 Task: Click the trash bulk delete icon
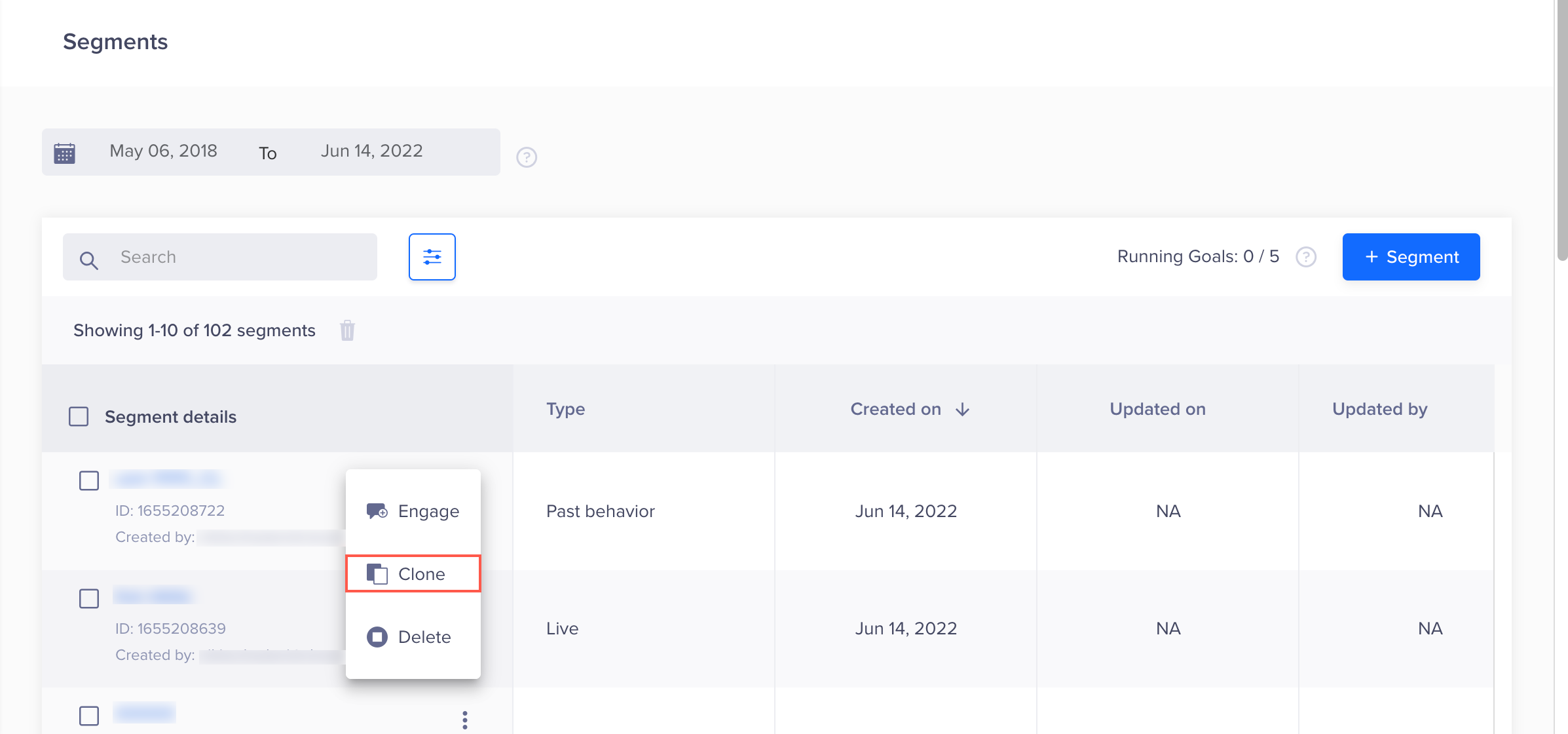[x=347, y=330]
